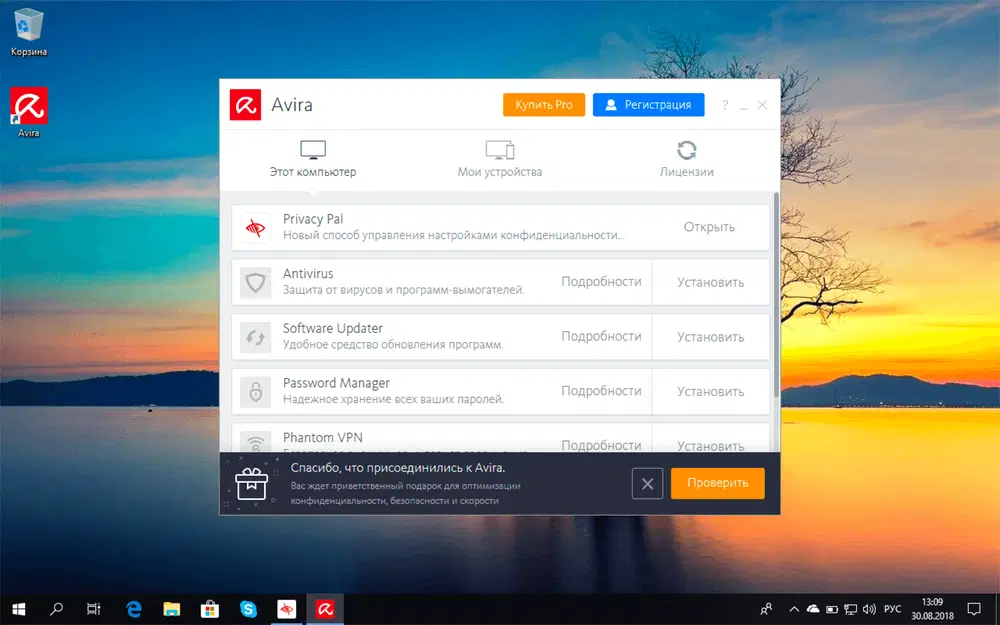Open Privacy Pal using its flamingo icon
The image size is (1000, 625).
[x=254, y=226]
